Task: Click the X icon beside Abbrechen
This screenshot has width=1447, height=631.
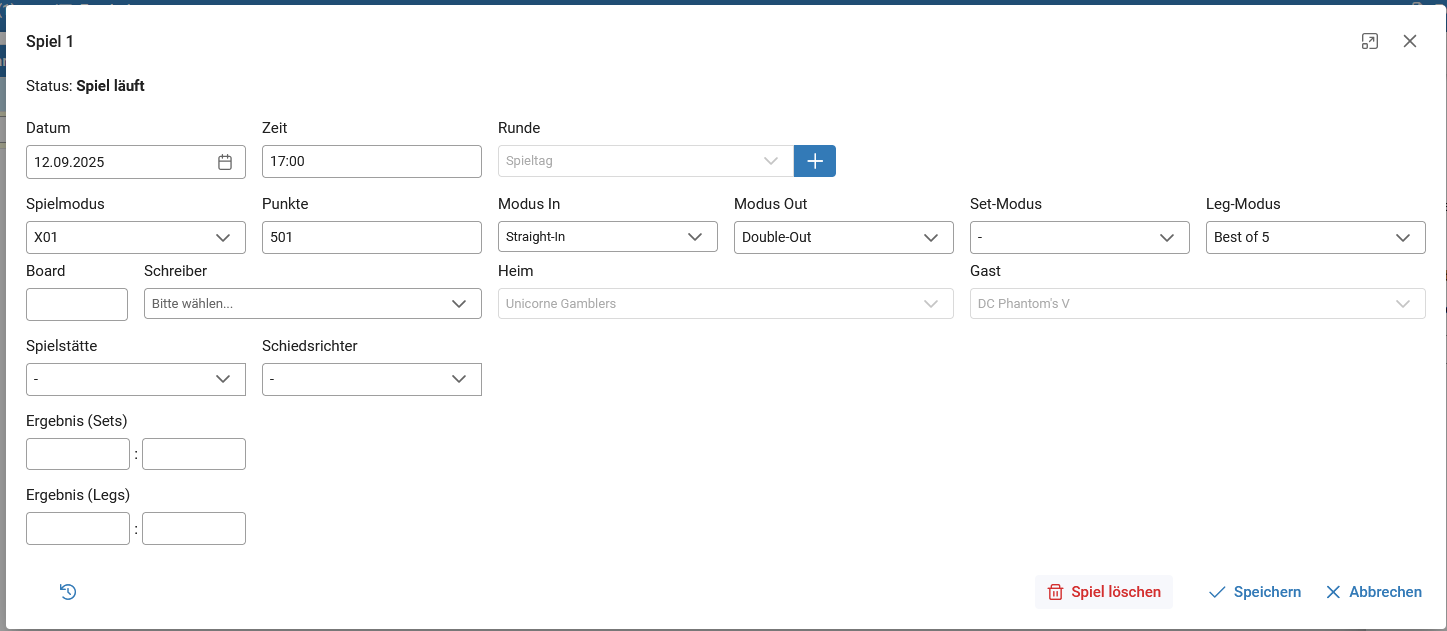Action: coord(1333,592)
